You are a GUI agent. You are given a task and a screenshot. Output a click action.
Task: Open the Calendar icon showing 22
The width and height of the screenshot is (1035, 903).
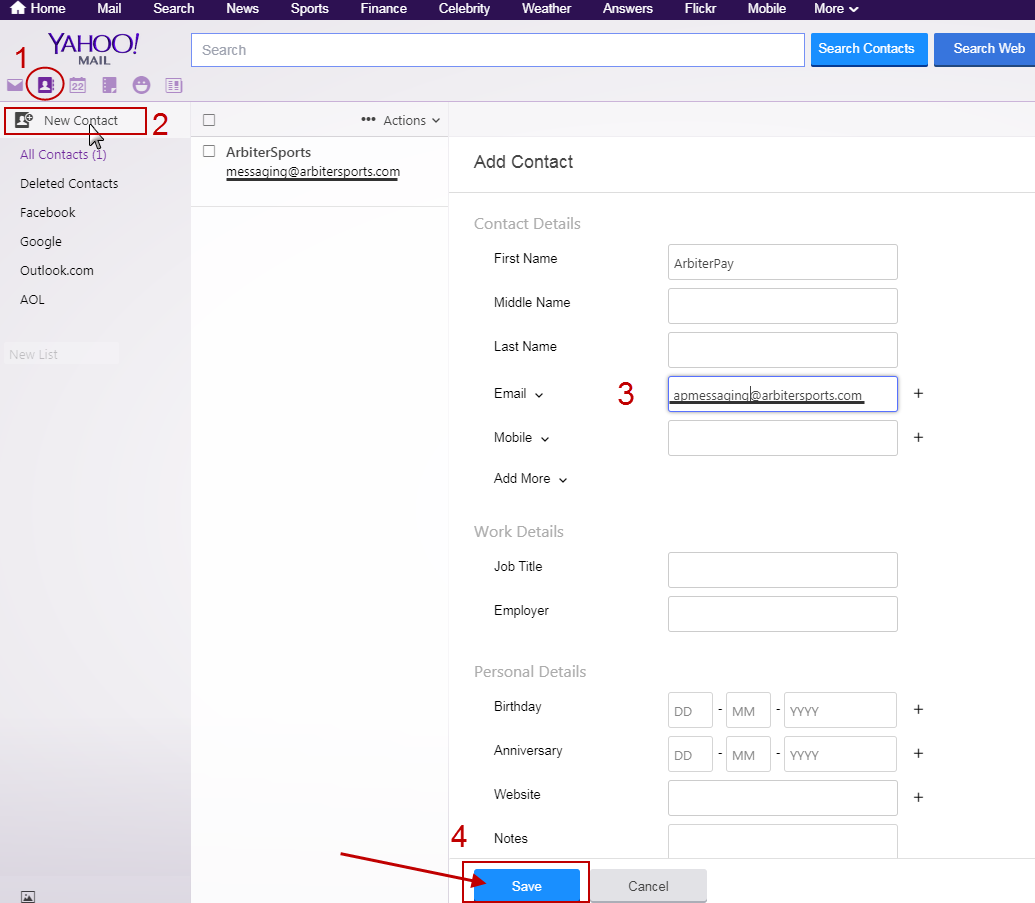tap(78, 85)
